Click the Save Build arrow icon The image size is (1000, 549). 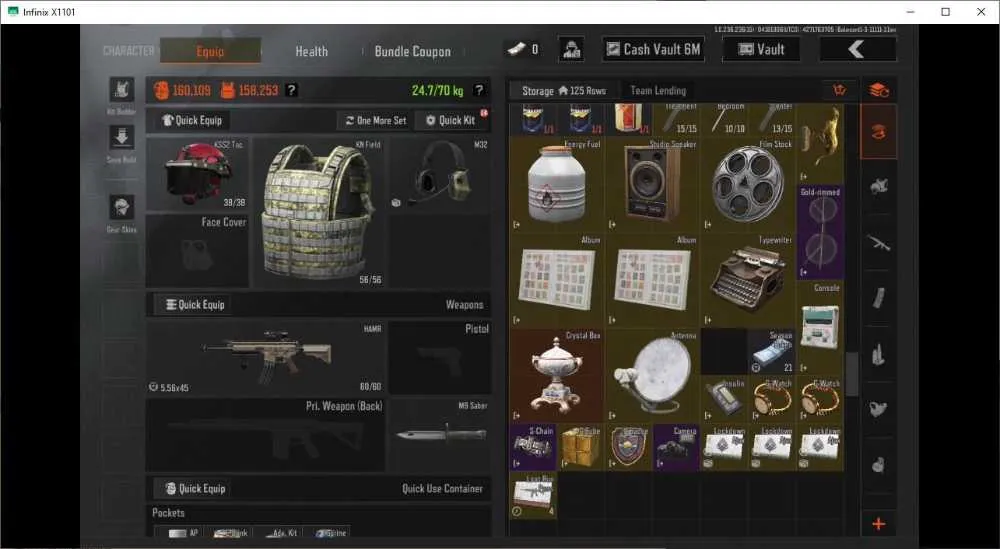pos(121,138)
